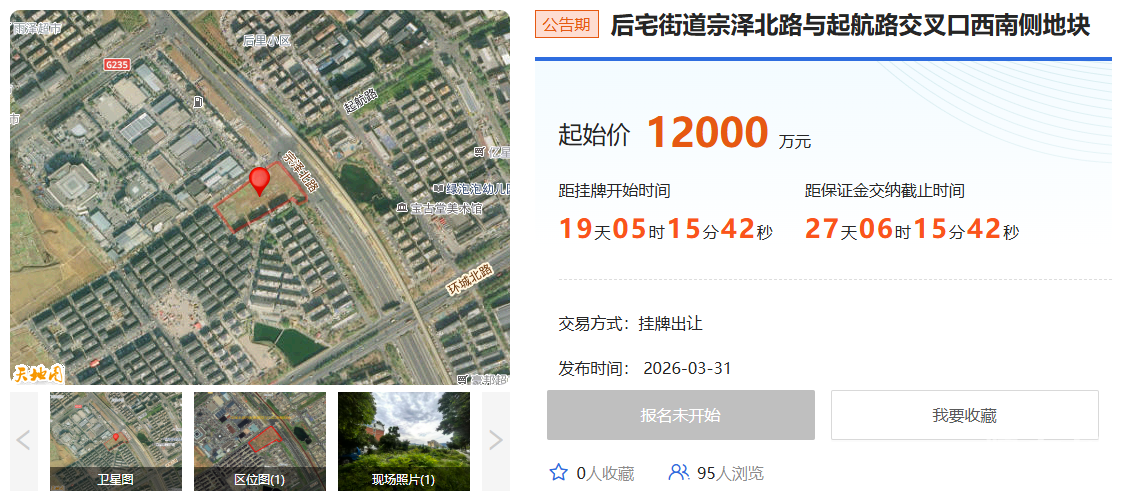Click the gas station icon on map
Viewport: 1121px width, 501px height.
click(x=200, y=102)
